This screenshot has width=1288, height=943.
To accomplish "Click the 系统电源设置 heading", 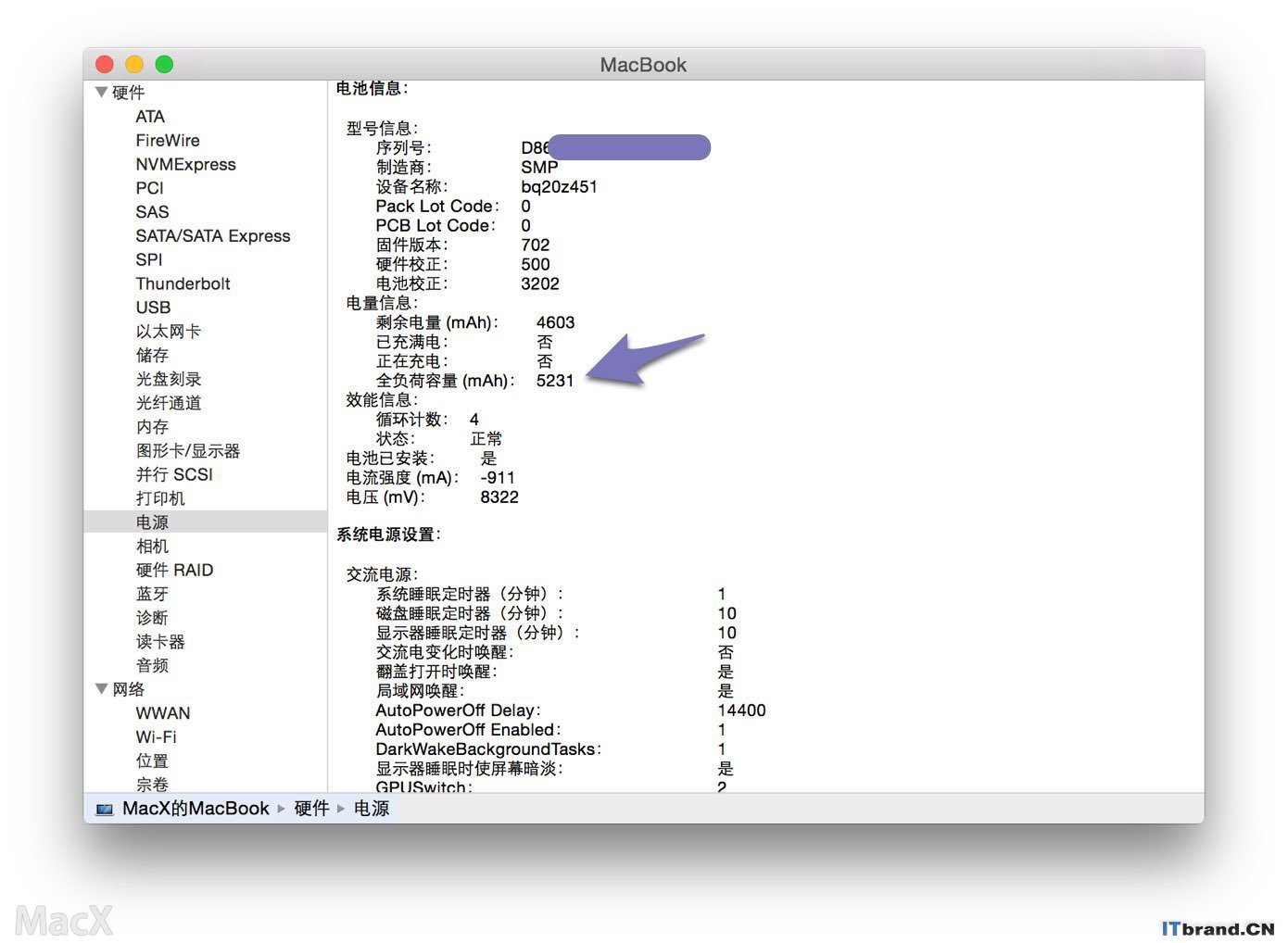I will [x=388, y=535].
